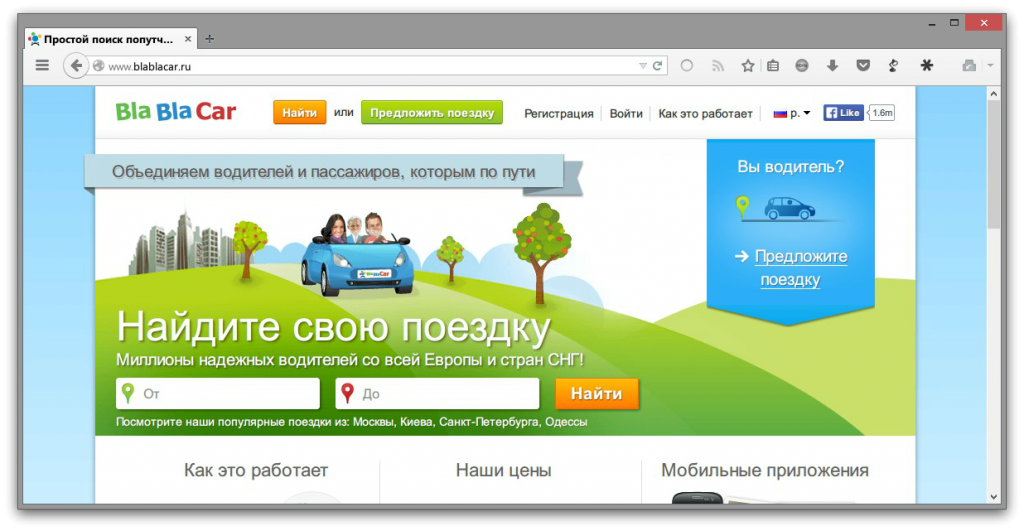Expand the Russian flag currency dropdown
Viewport: 1024px width, 531px height.
click(x=792, y=113)
